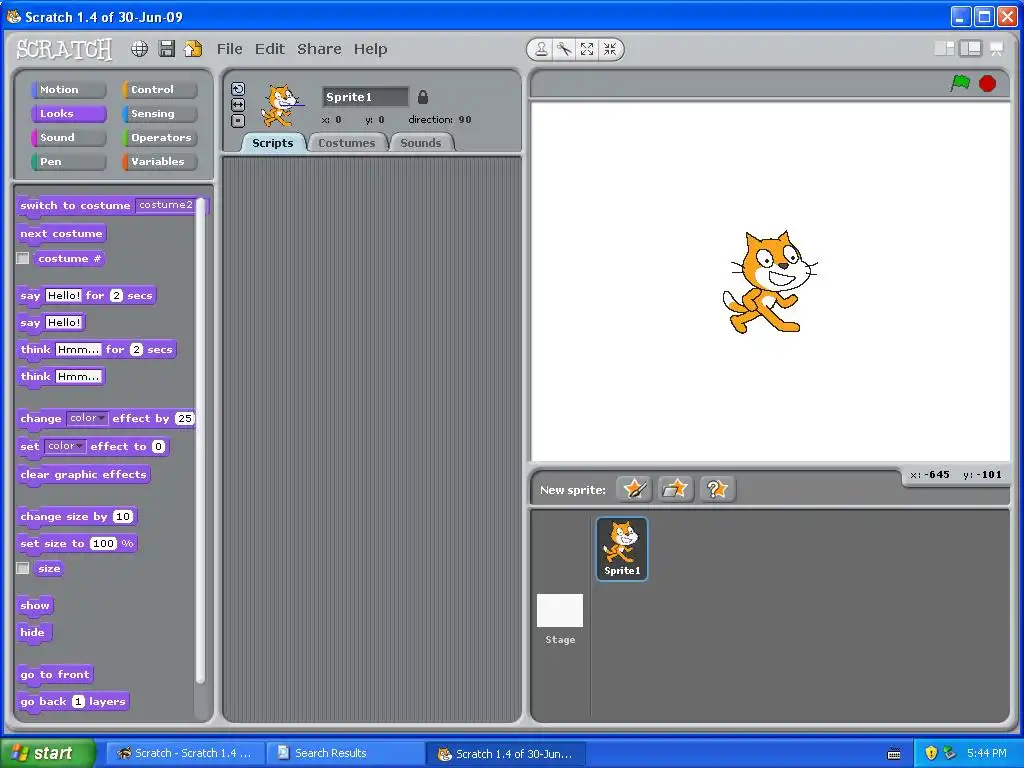Switch to the Costumes tab
Viewport: 1024px width, 768px height.
click(347, 143)
